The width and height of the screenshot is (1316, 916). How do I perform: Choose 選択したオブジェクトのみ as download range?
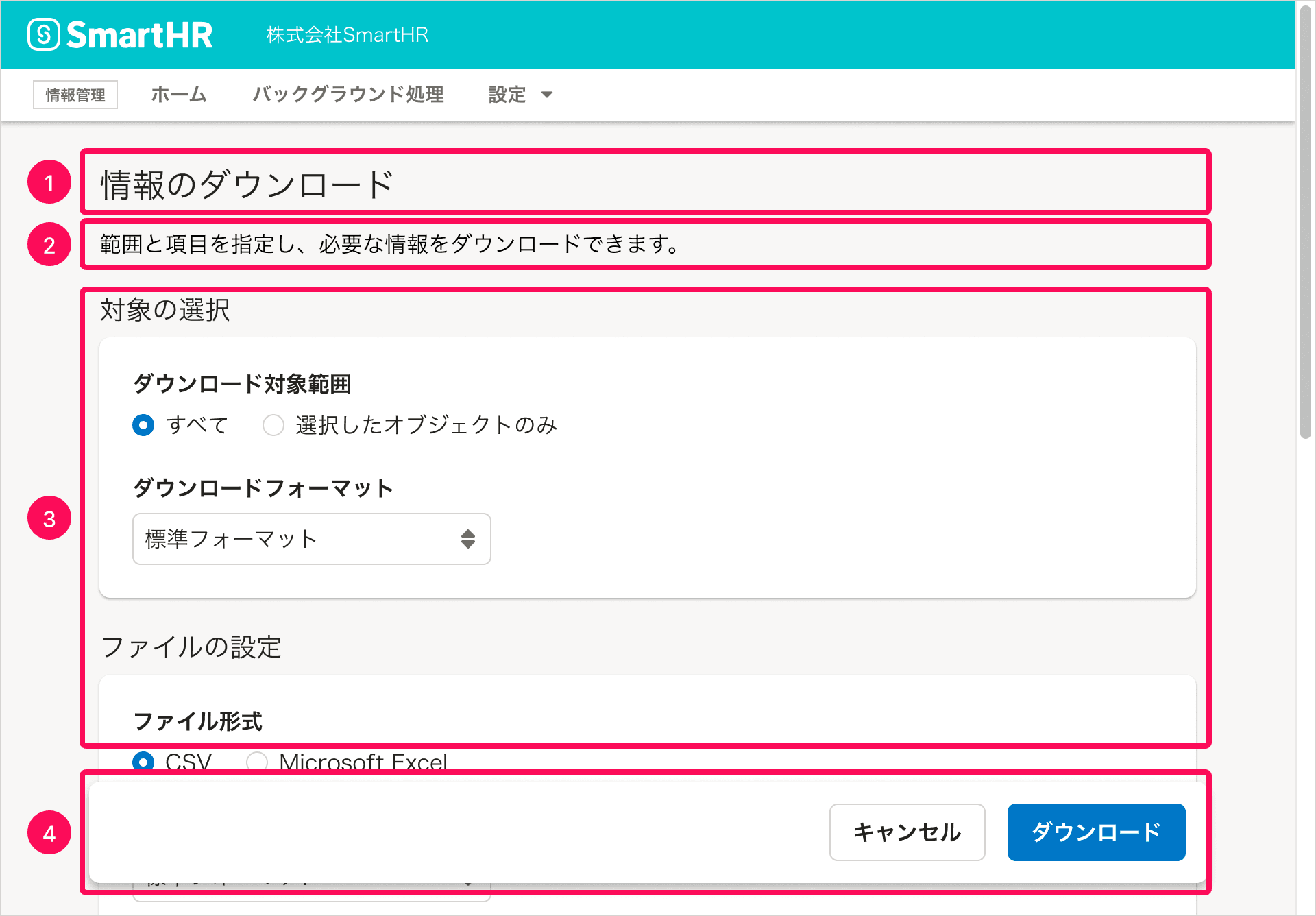[273, 425]
